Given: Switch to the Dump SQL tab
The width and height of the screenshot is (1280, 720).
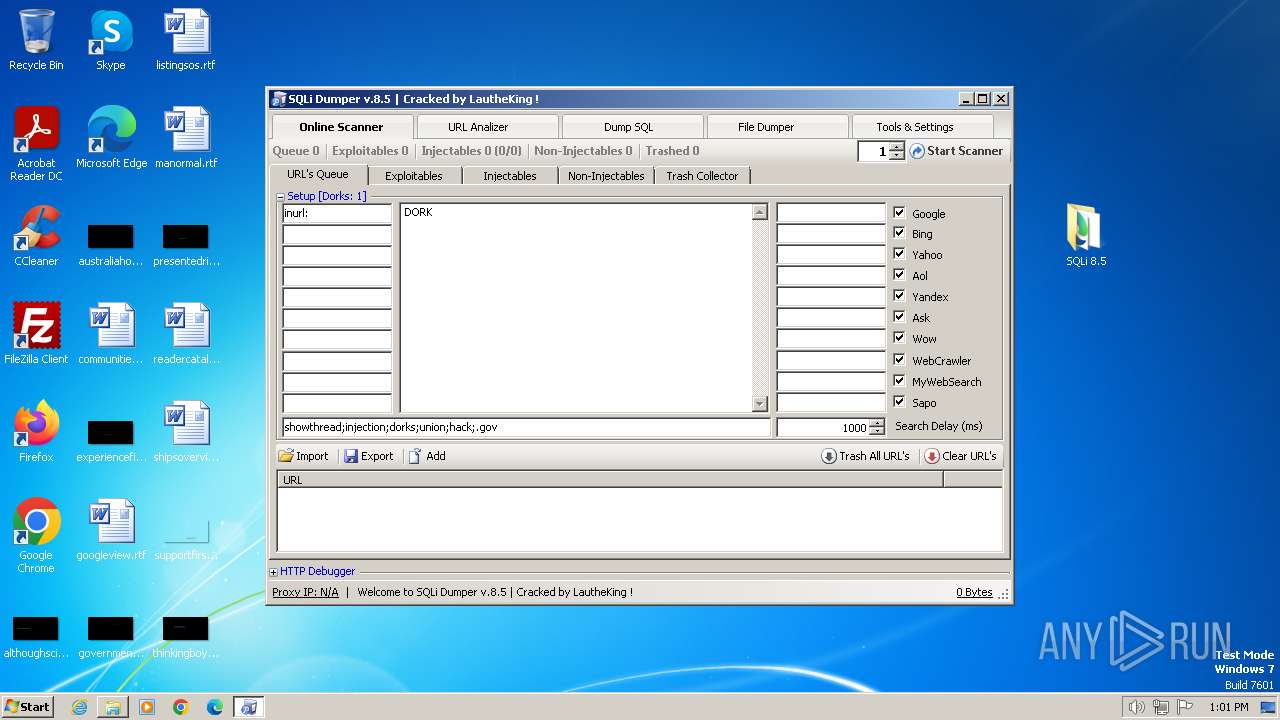Looking at the screenshot, I should [629, 127].
